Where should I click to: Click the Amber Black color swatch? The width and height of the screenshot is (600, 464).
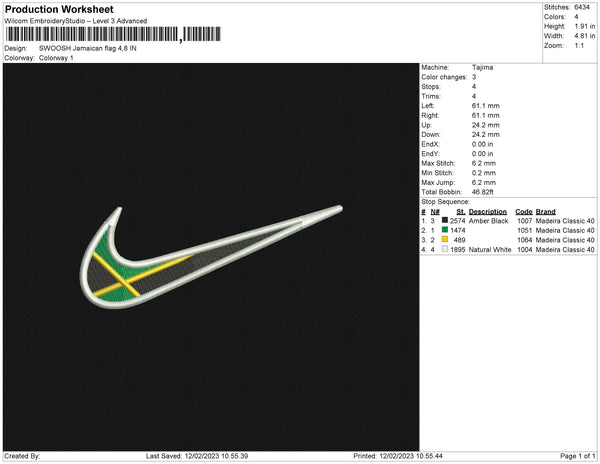click(x=445, y=220)
